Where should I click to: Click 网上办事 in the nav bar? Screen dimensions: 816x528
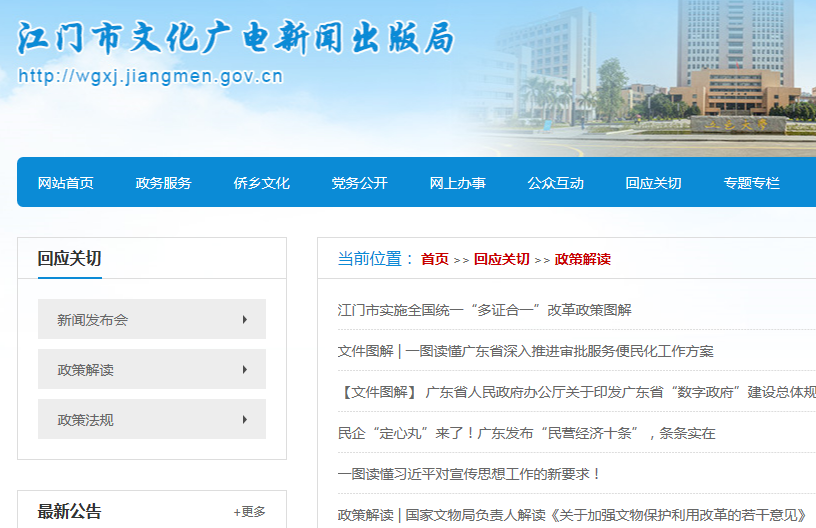click(458, 183)
